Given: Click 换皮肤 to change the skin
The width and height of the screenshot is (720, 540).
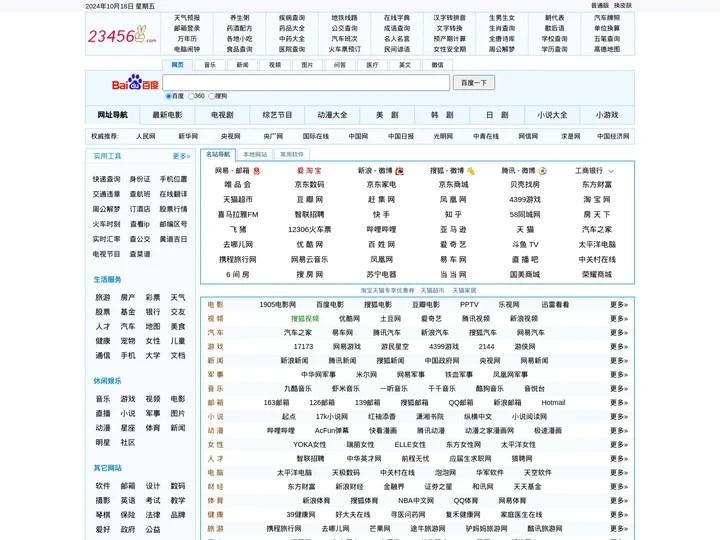Looking at the screenshot, I should click(623, 6).
